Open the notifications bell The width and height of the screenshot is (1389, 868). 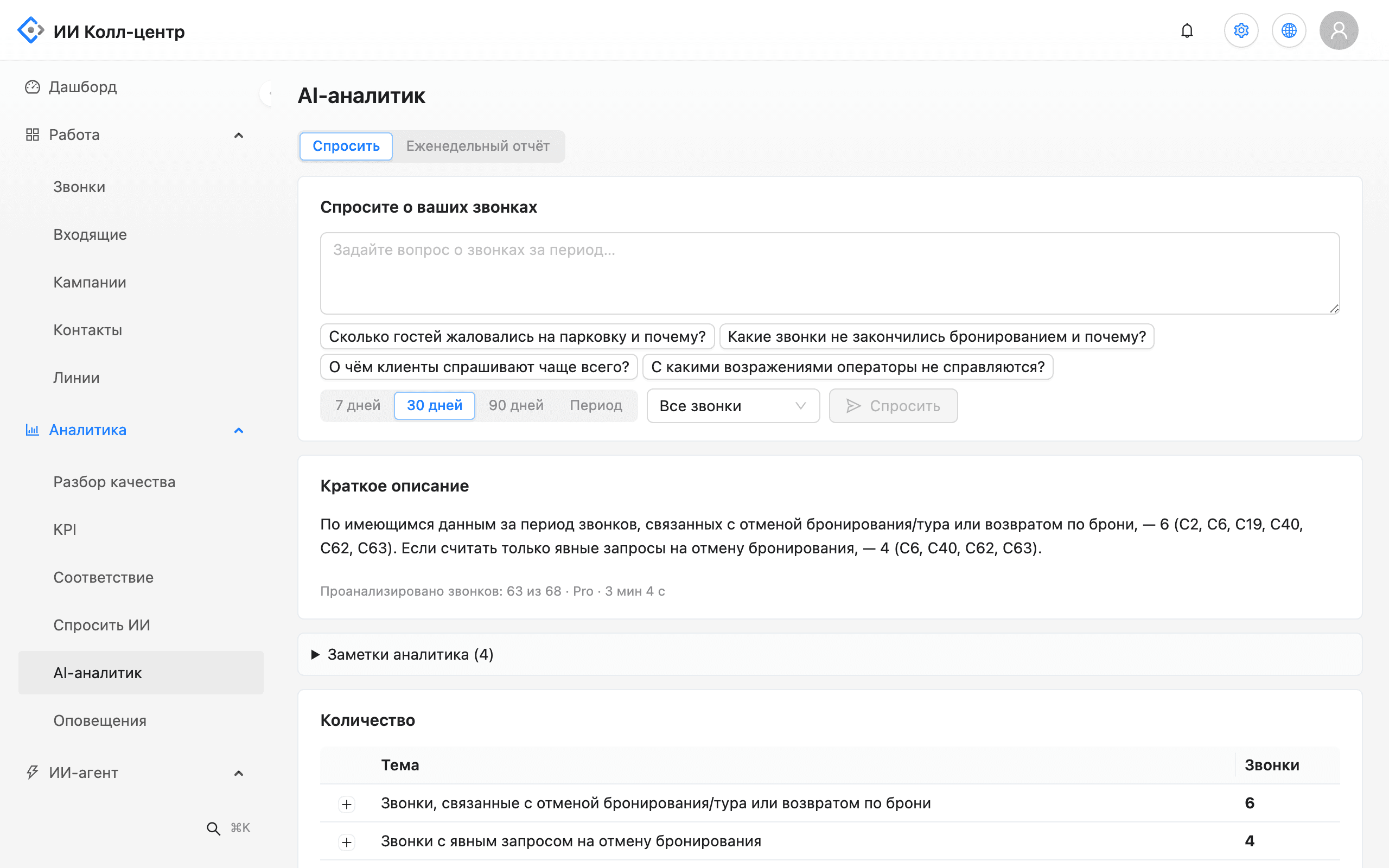point(1187,30)
